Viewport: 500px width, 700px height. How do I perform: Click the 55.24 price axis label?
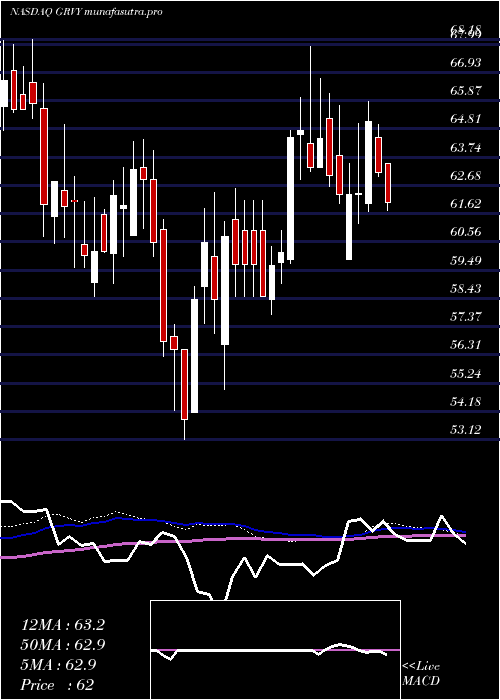click(466, 373)
